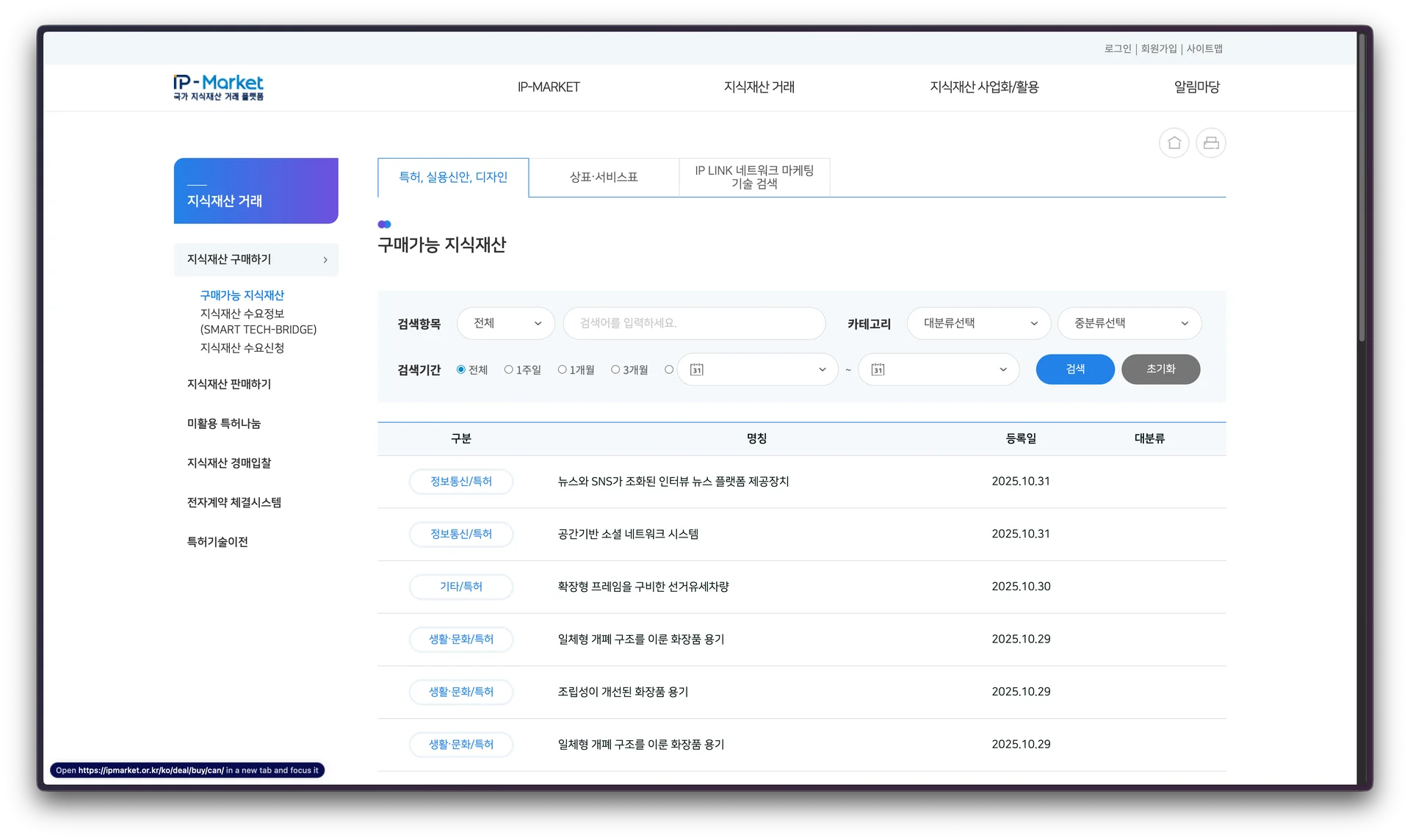Image resolution: width=1410 pixels, height=840 pixels.
Task: Click the print icon button
Action: (x=1211, y=142)
